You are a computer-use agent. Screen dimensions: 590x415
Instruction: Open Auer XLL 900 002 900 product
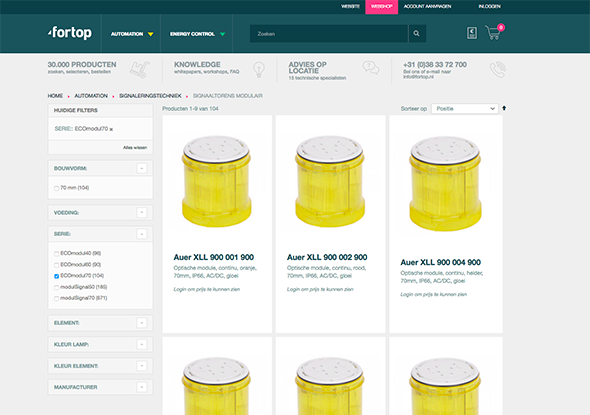coord(327,257)
